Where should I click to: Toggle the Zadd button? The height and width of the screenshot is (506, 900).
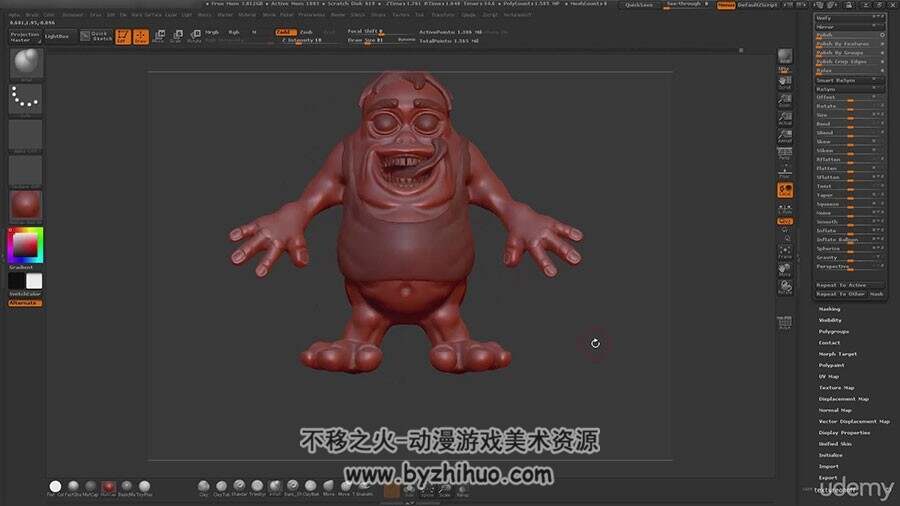tap(285, 32)
